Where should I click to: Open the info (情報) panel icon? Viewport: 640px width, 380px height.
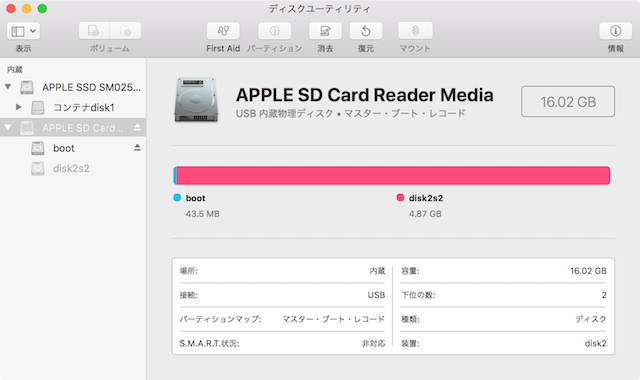point(616,31)
